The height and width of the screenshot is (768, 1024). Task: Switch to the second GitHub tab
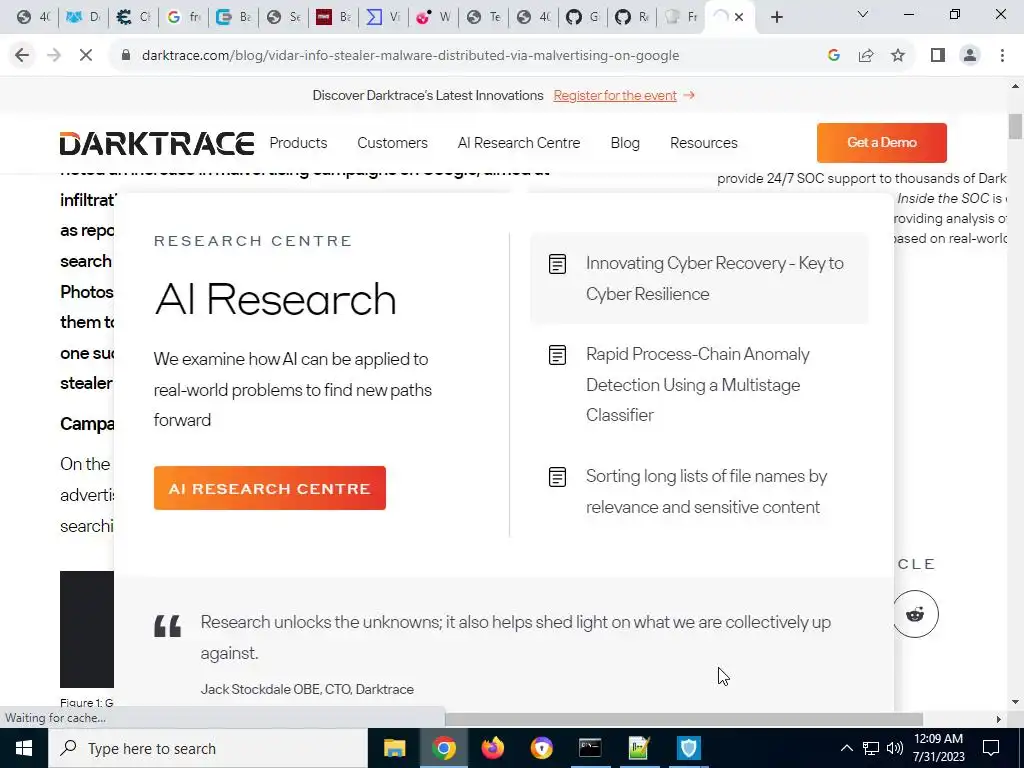click(x=633, y=18)
